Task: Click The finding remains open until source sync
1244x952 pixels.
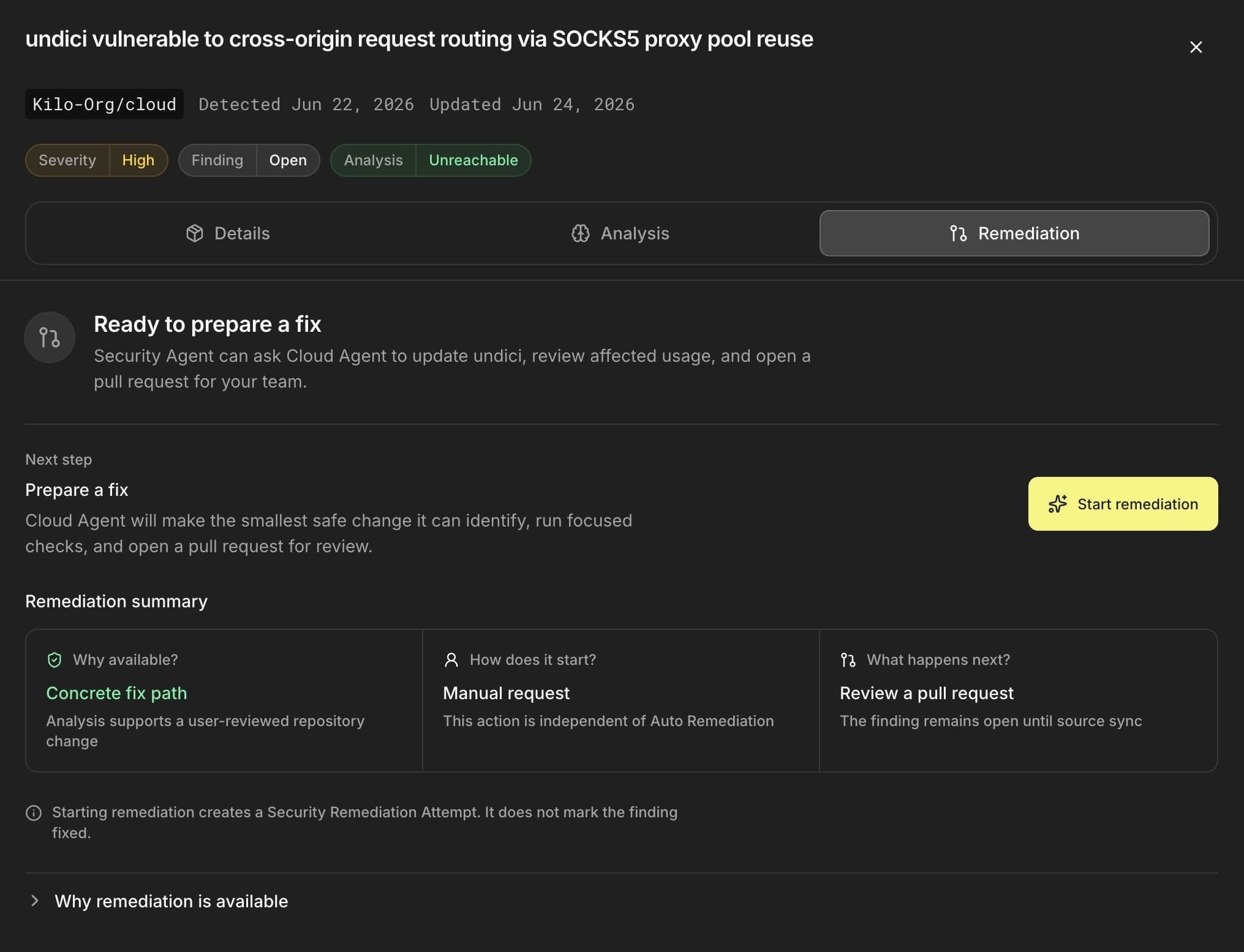Action: click(990, 721)
